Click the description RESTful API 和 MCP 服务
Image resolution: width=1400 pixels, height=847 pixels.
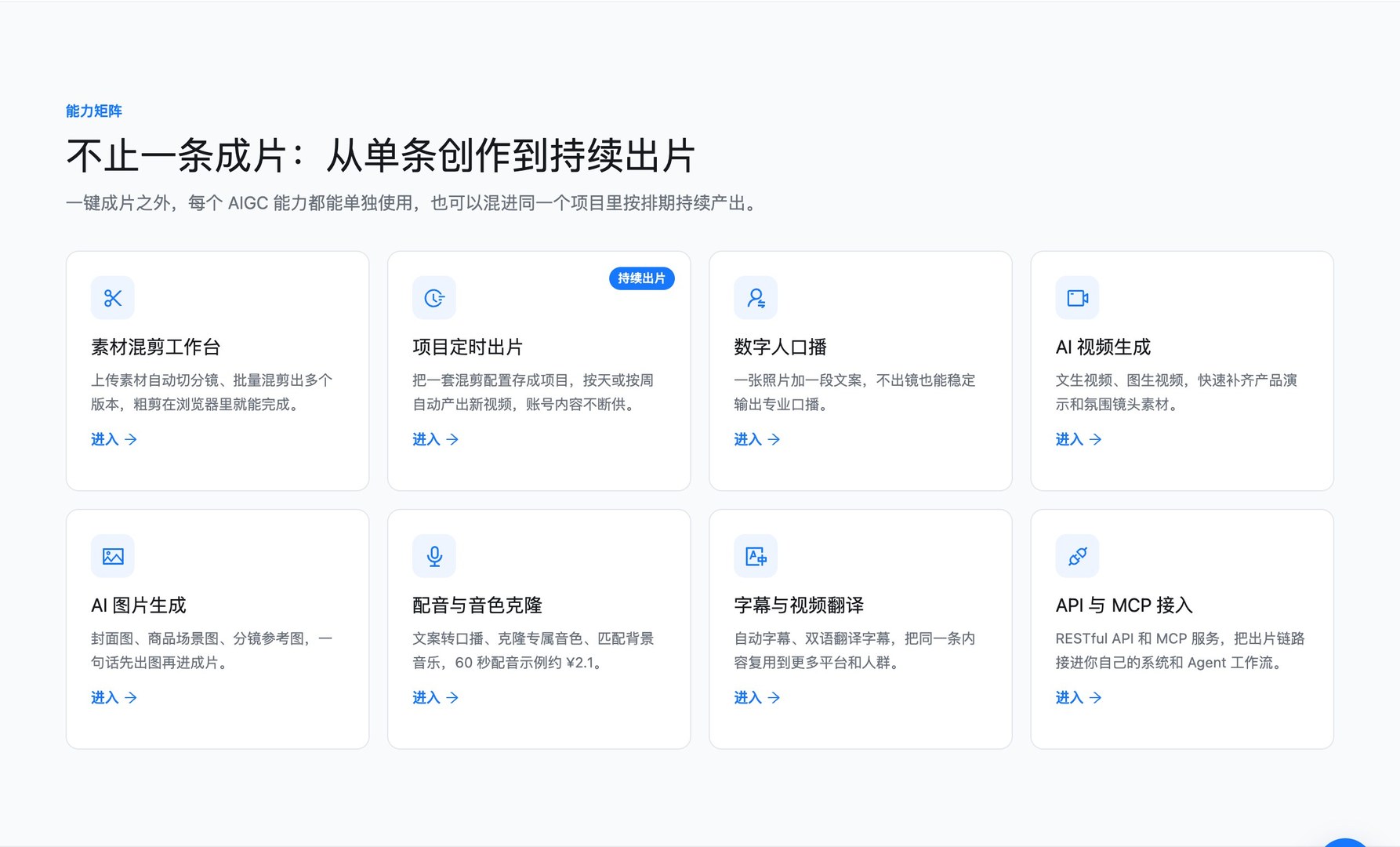[1181, 650]
